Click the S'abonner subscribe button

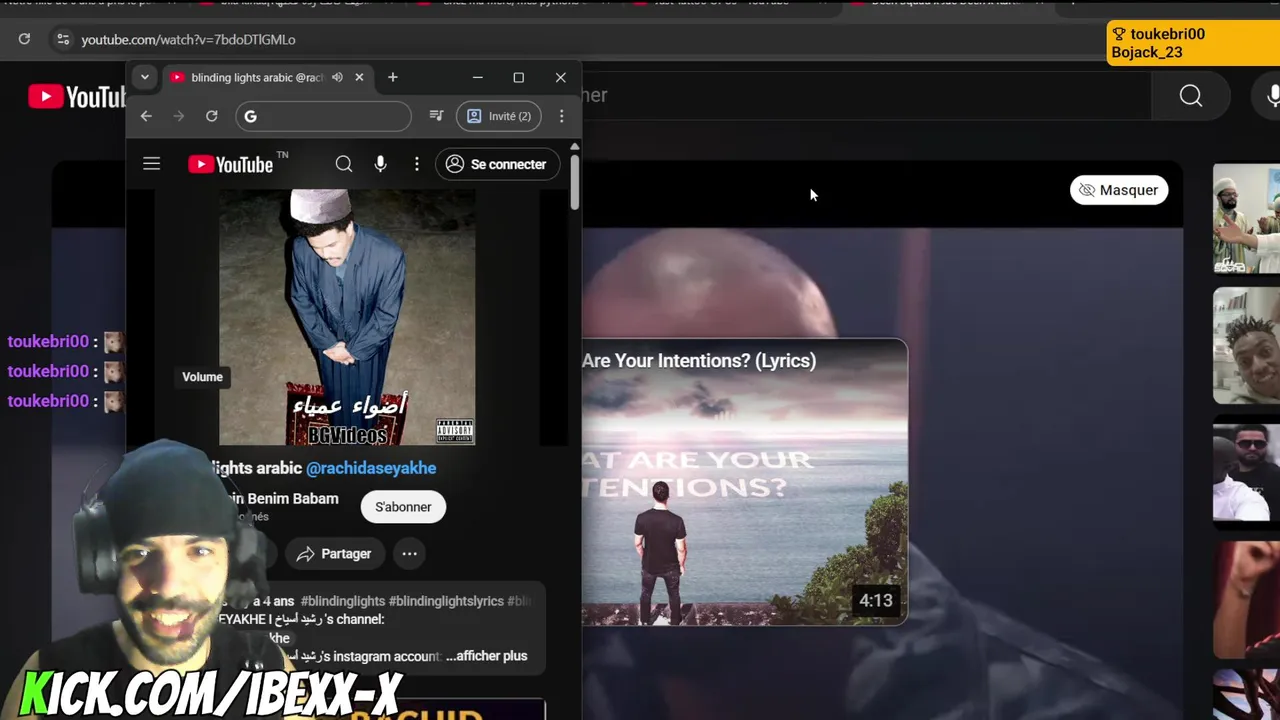click(403, 507)
